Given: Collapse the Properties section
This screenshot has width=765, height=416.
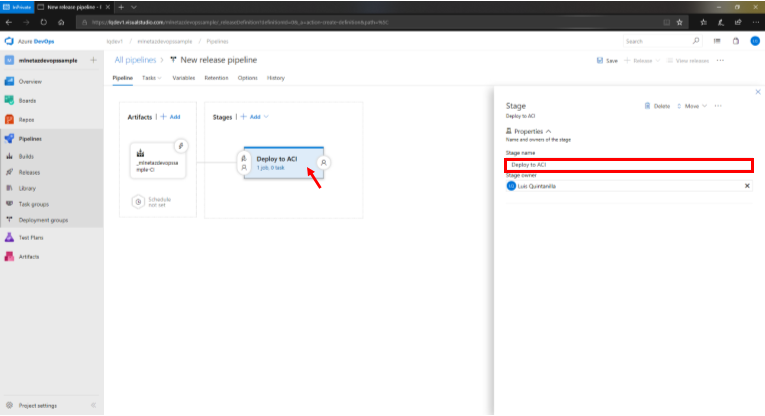Looking at the screenshot, I should 548,131.
